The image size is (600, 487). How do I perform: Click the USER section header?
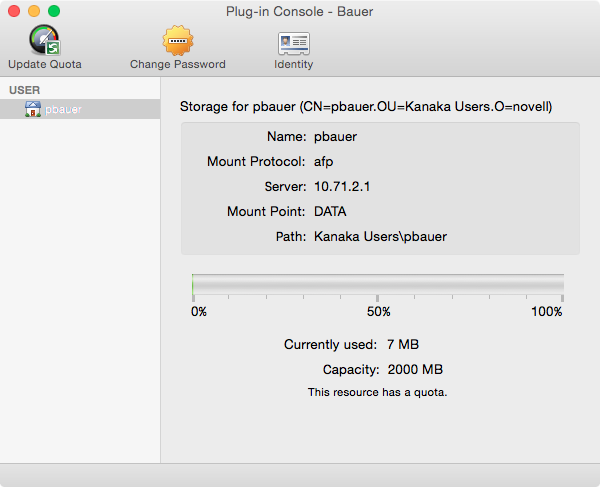(23, 90)
